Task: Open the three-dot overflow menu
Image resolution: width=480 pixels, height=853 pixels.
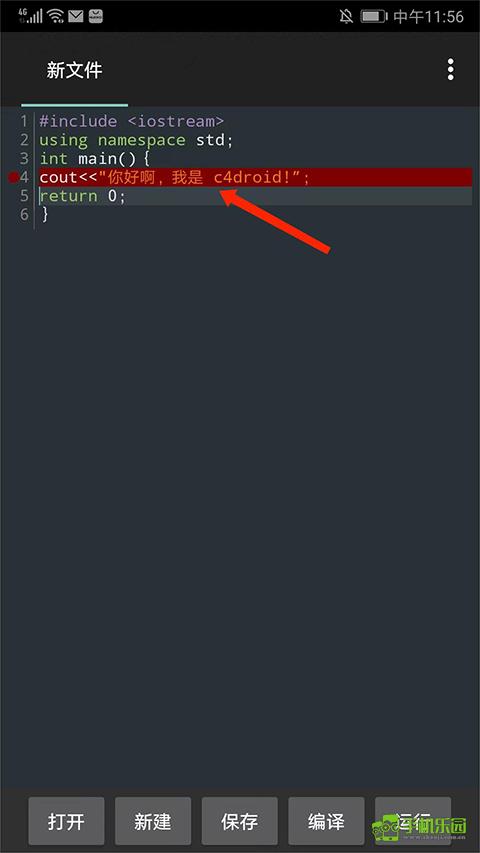Action: coord(450,70)
